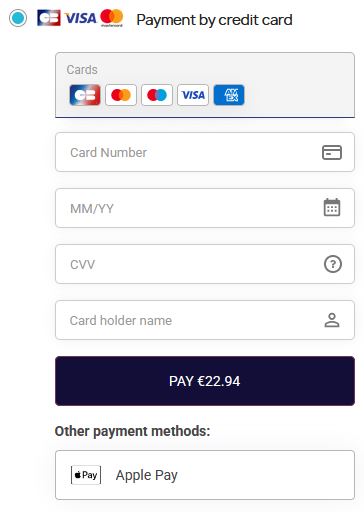The width and height of the screenshot is (364, 512).
Task: Click the CVV help question mark icon
Action: point(333,264)
